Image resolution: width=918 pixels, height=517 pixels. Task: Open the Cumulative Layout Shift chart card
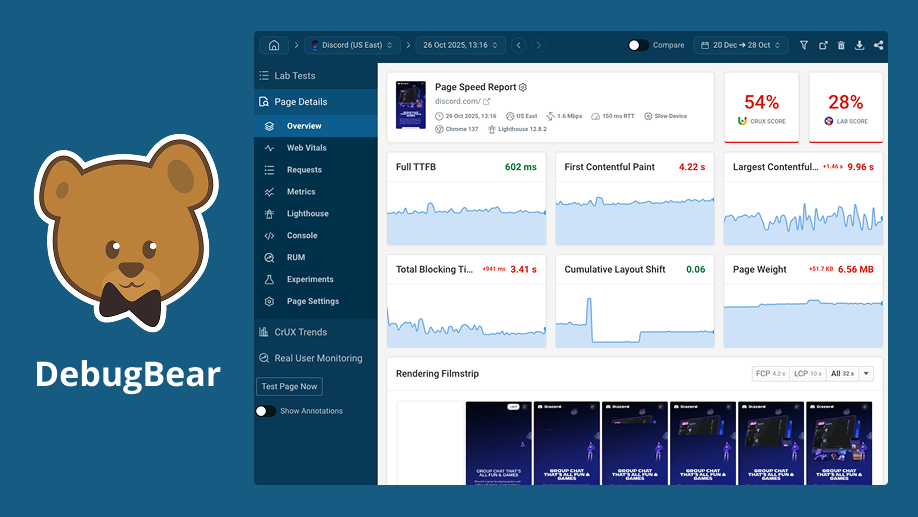point(635,301)
